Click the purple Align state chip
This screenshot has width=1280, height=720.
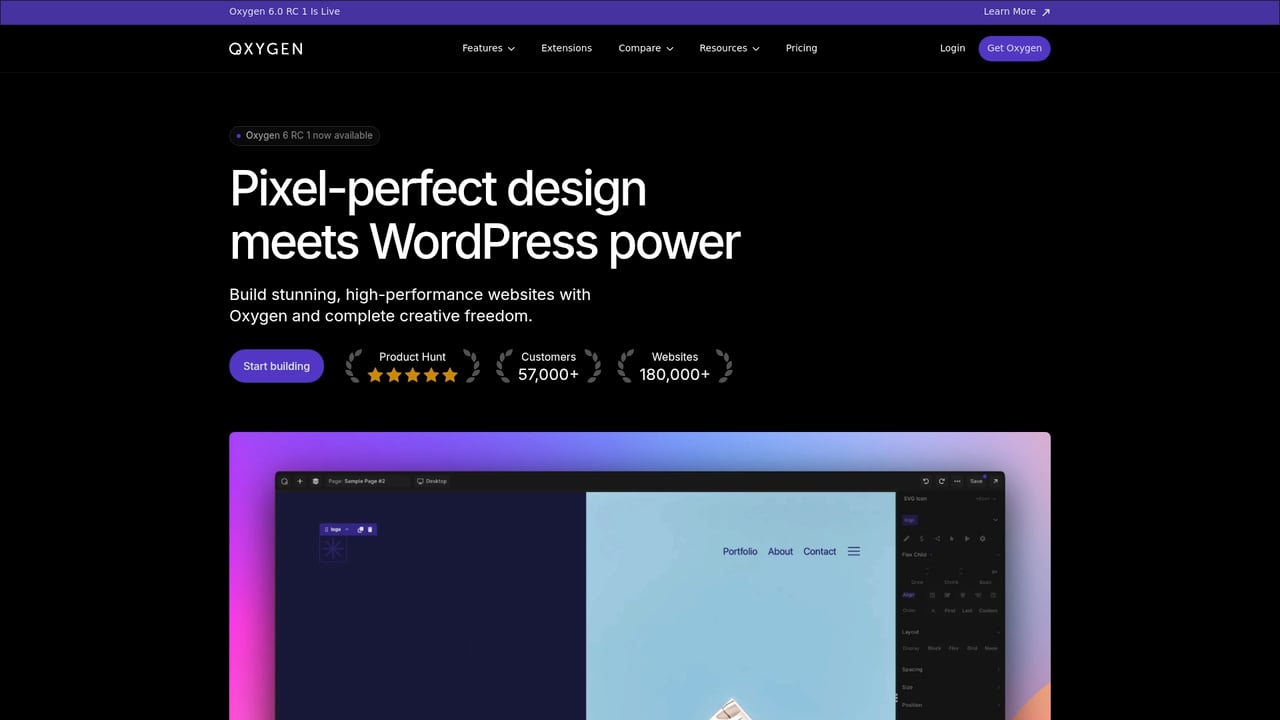coord(909,594)
